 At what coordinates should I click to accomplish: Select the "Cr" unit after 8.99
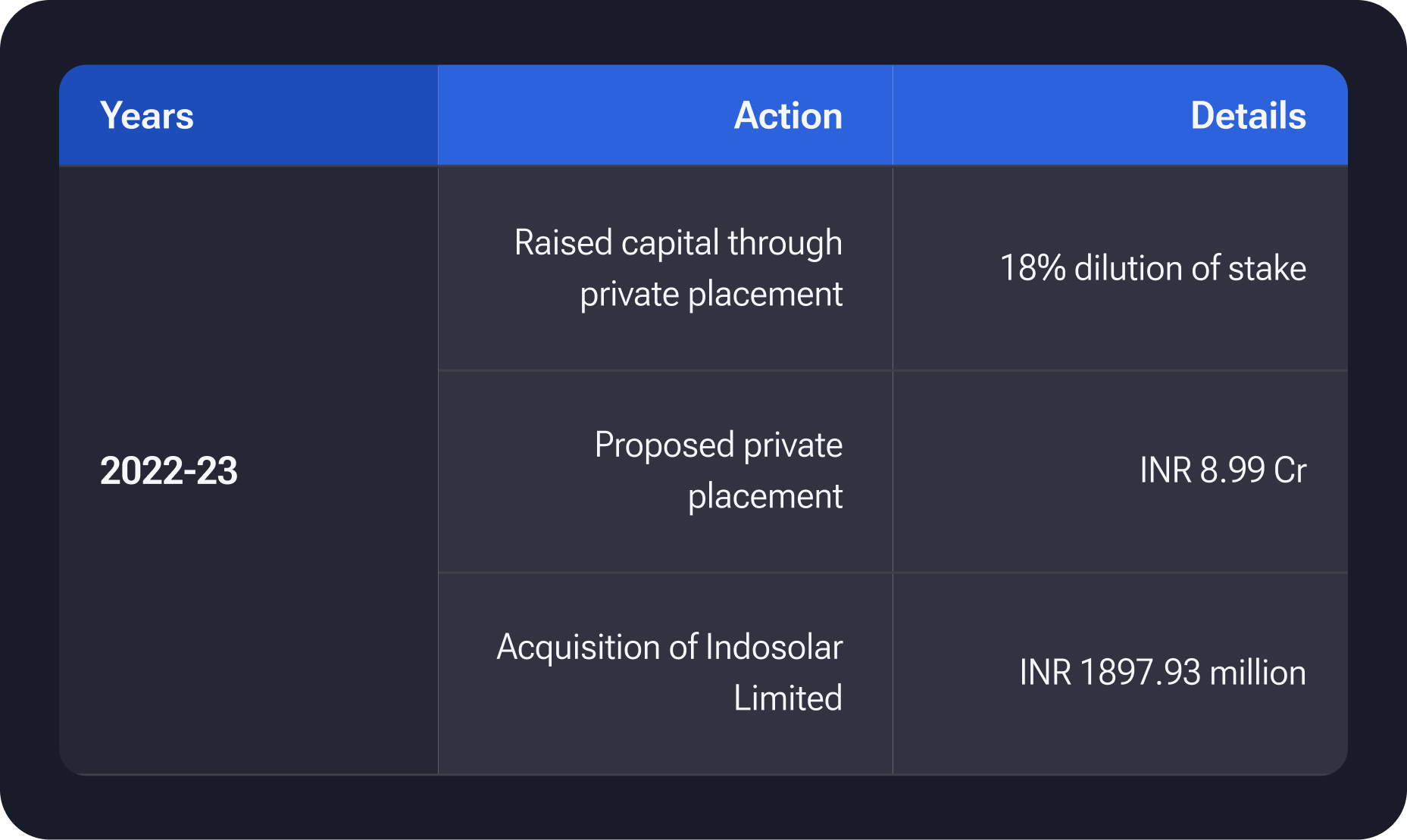(1290, 470)
